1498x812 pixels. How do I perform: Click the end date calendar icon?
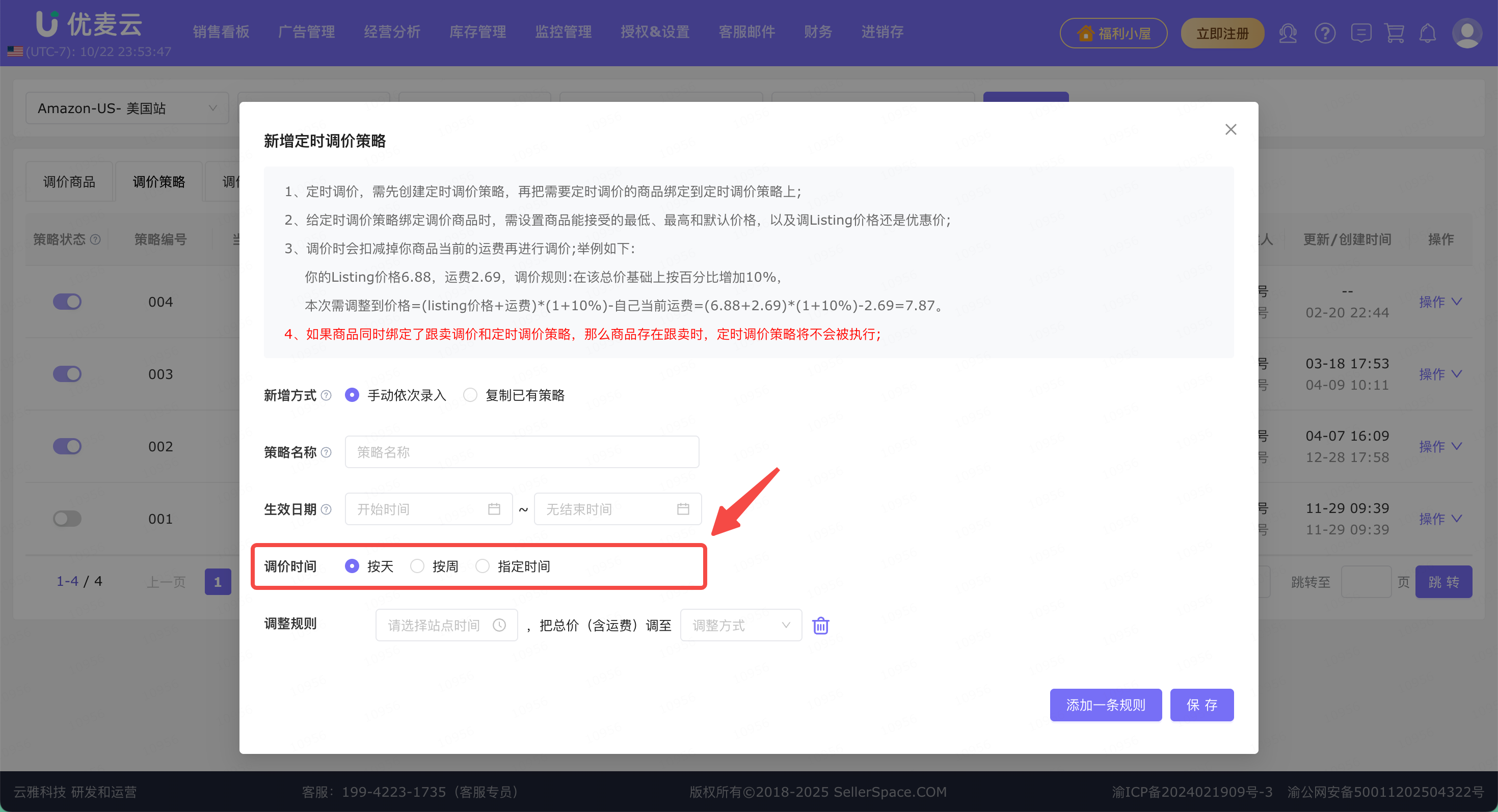(x=683, y=509)
